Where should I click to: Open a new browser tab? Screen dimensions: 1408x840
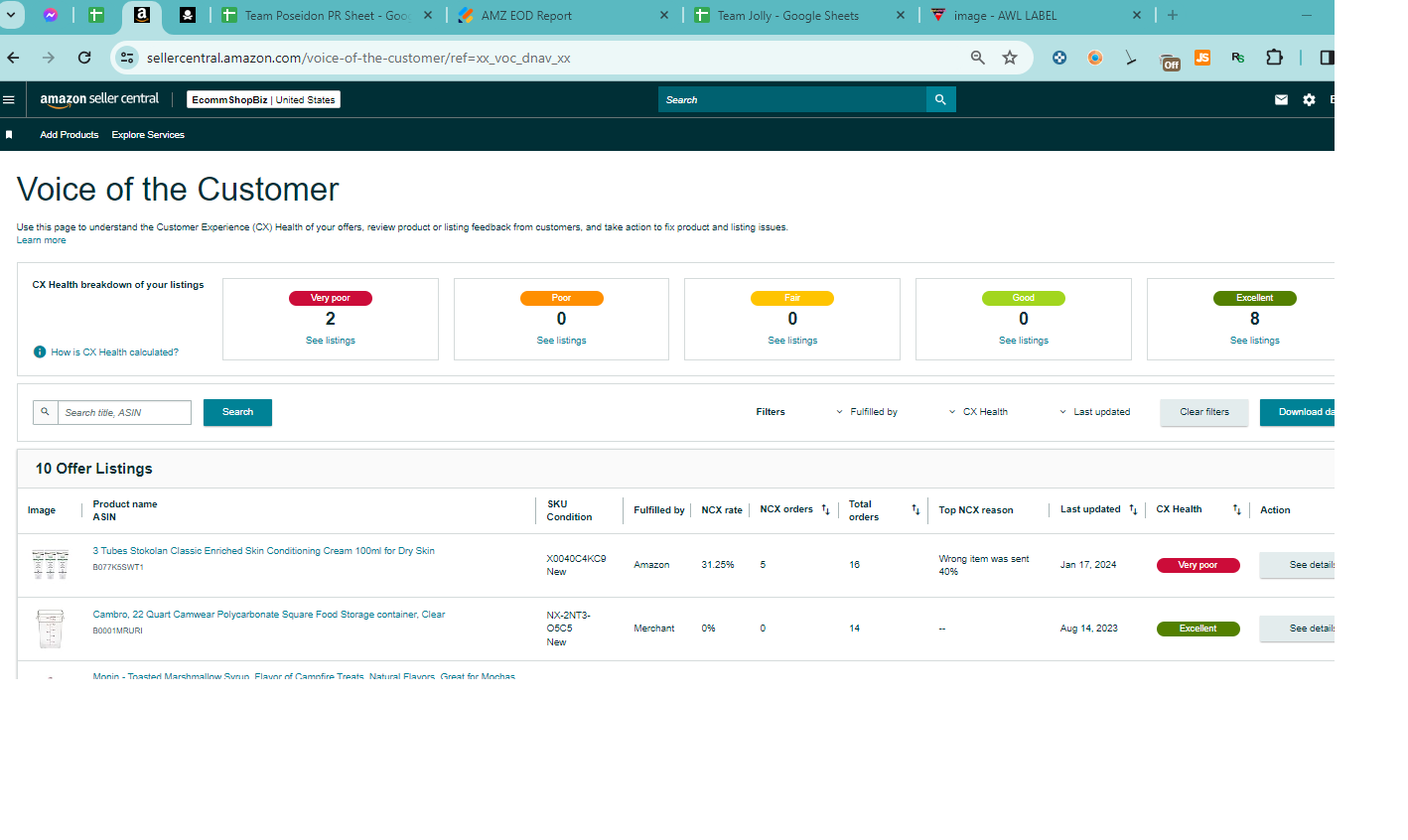click(1173, 15)
